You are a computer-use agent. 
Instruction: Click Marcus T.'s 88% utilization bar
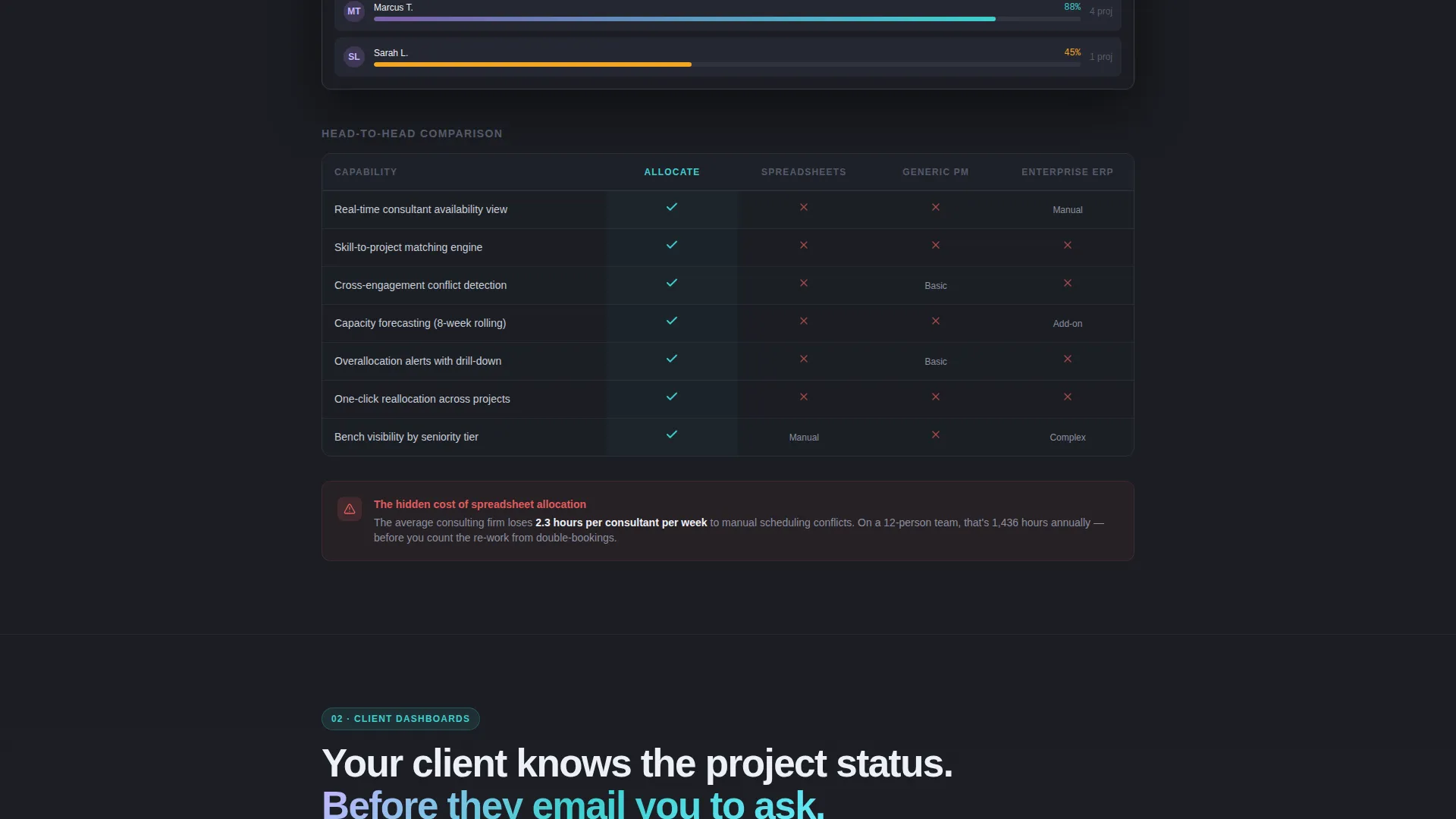[x=727, y=19]
